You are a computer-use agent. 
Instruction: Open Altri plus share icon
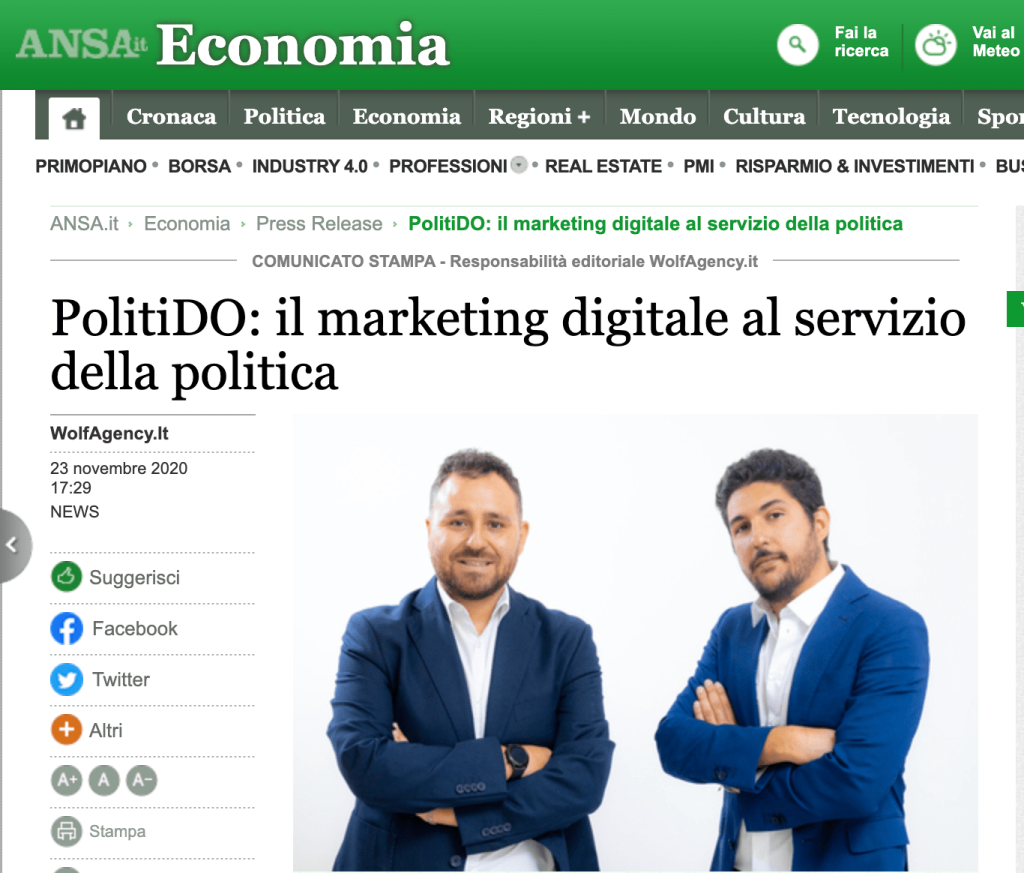[x=66, y=729]
